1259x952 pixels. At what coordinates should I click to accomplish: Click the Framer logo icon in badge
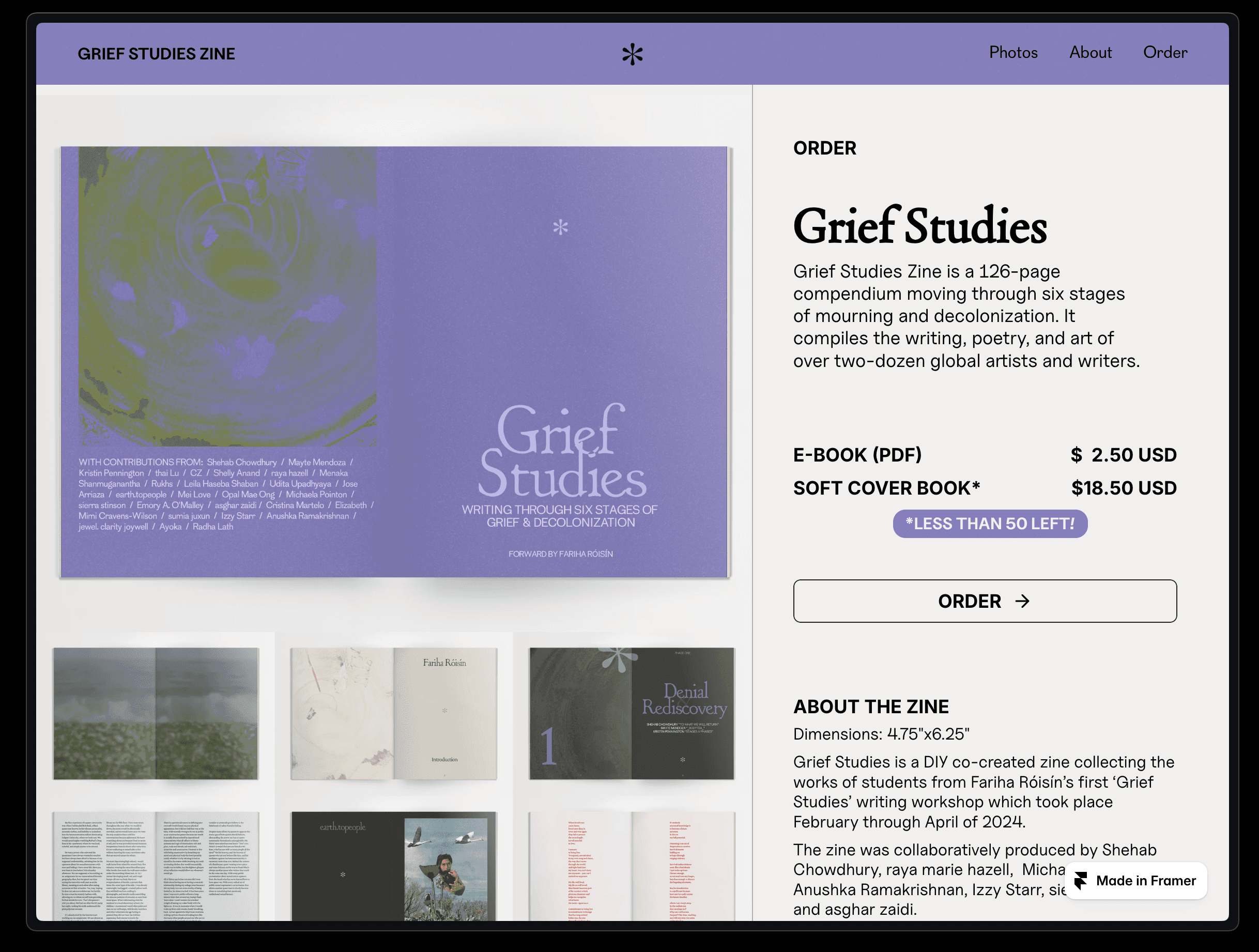point(1081,880)
